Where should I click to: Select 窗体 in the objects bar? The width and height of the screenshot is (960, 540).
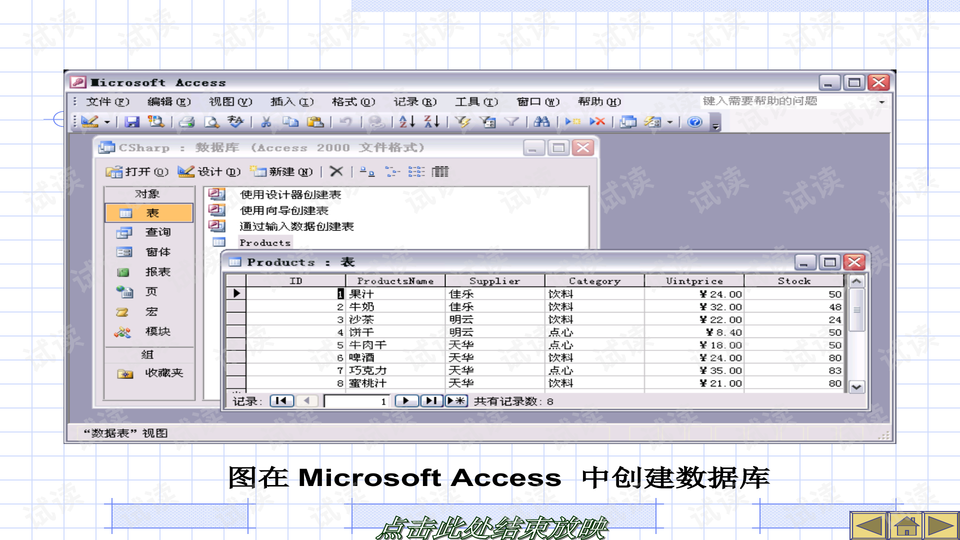(149, 252)
